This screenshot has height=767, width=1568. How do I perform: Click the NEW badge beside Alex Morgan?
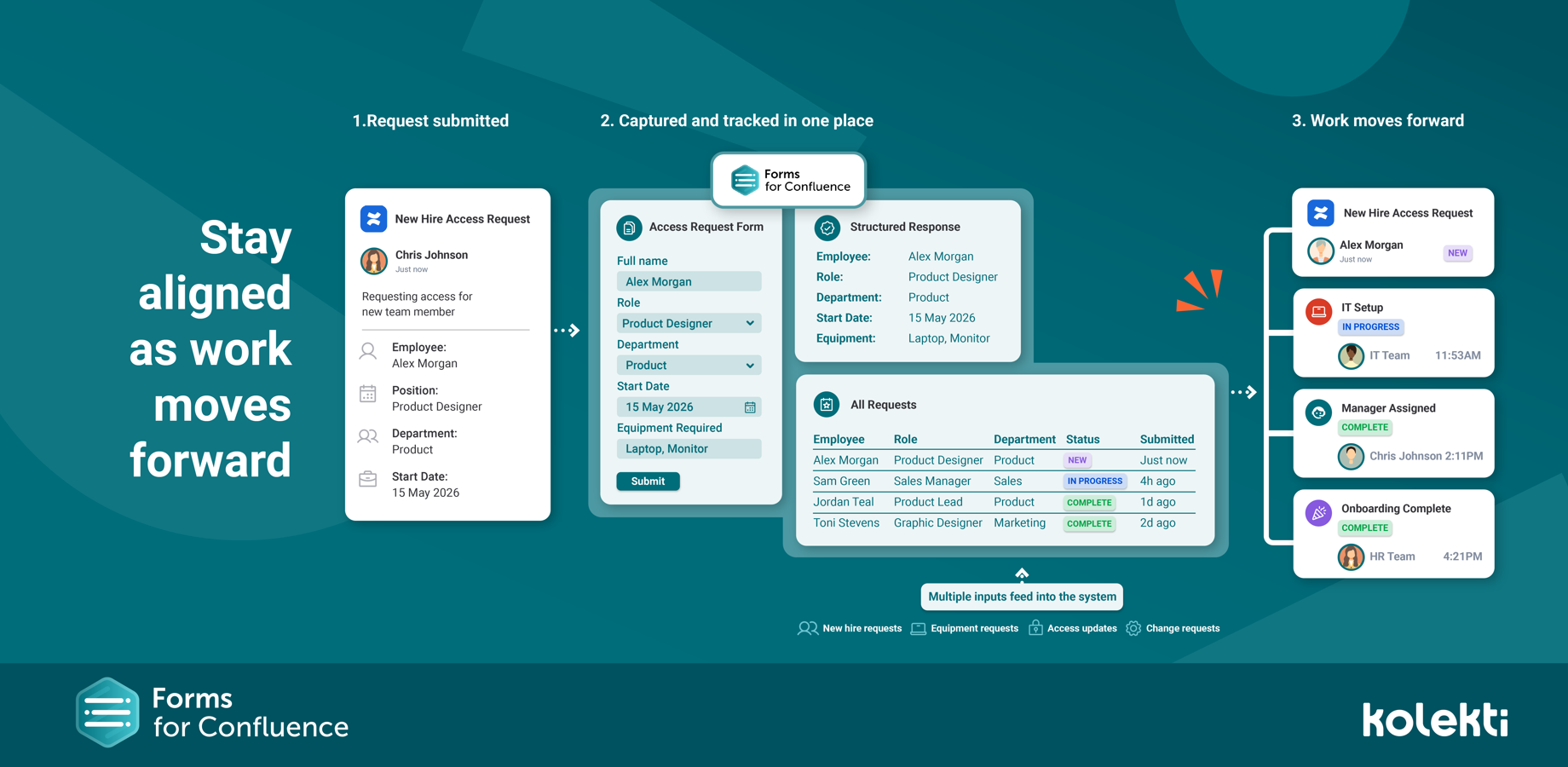(x=1457, y=253)
